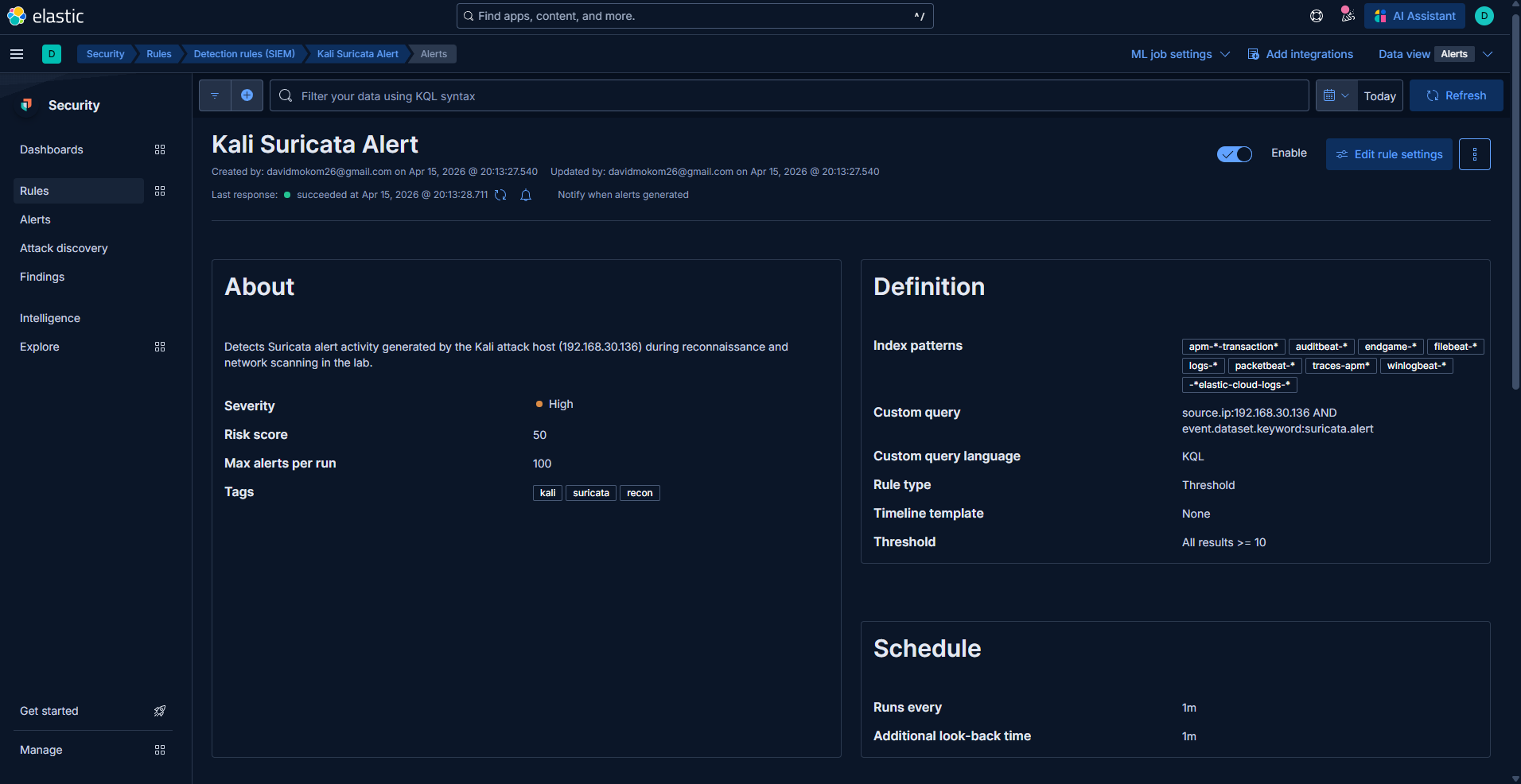Open Manage in the sidebar
Viewport: 1521px width, 784px height.
coord(41,750)
